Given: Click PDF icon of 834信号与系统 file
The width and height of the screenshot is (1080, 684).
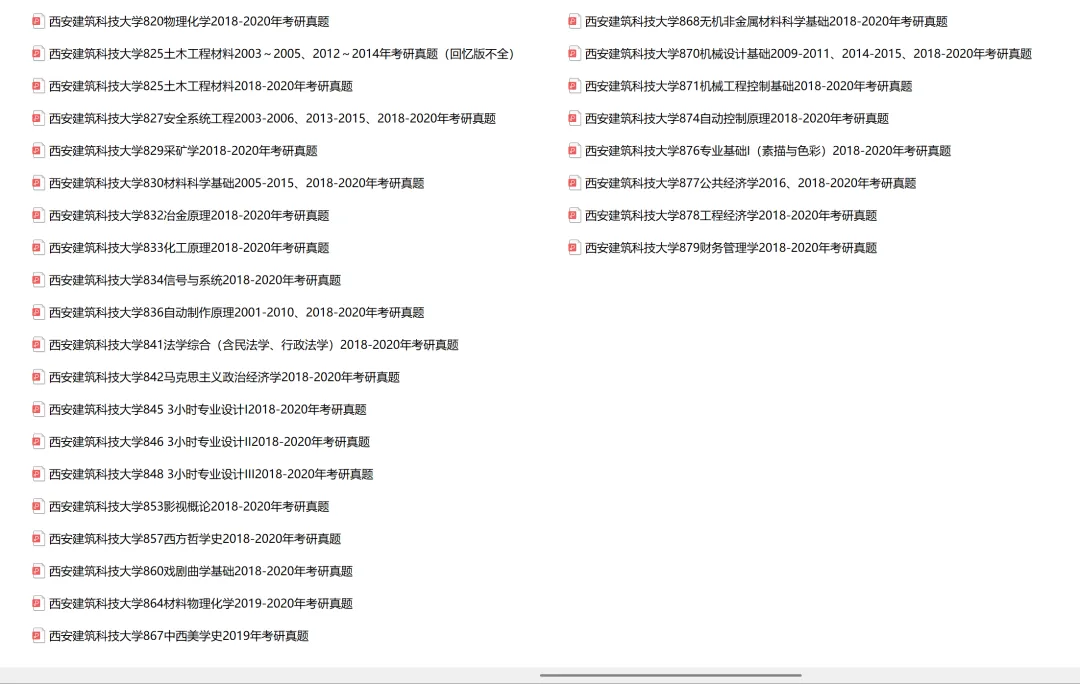Looking at the screenshot, I should pyautogui.click(x=37, y=280).
